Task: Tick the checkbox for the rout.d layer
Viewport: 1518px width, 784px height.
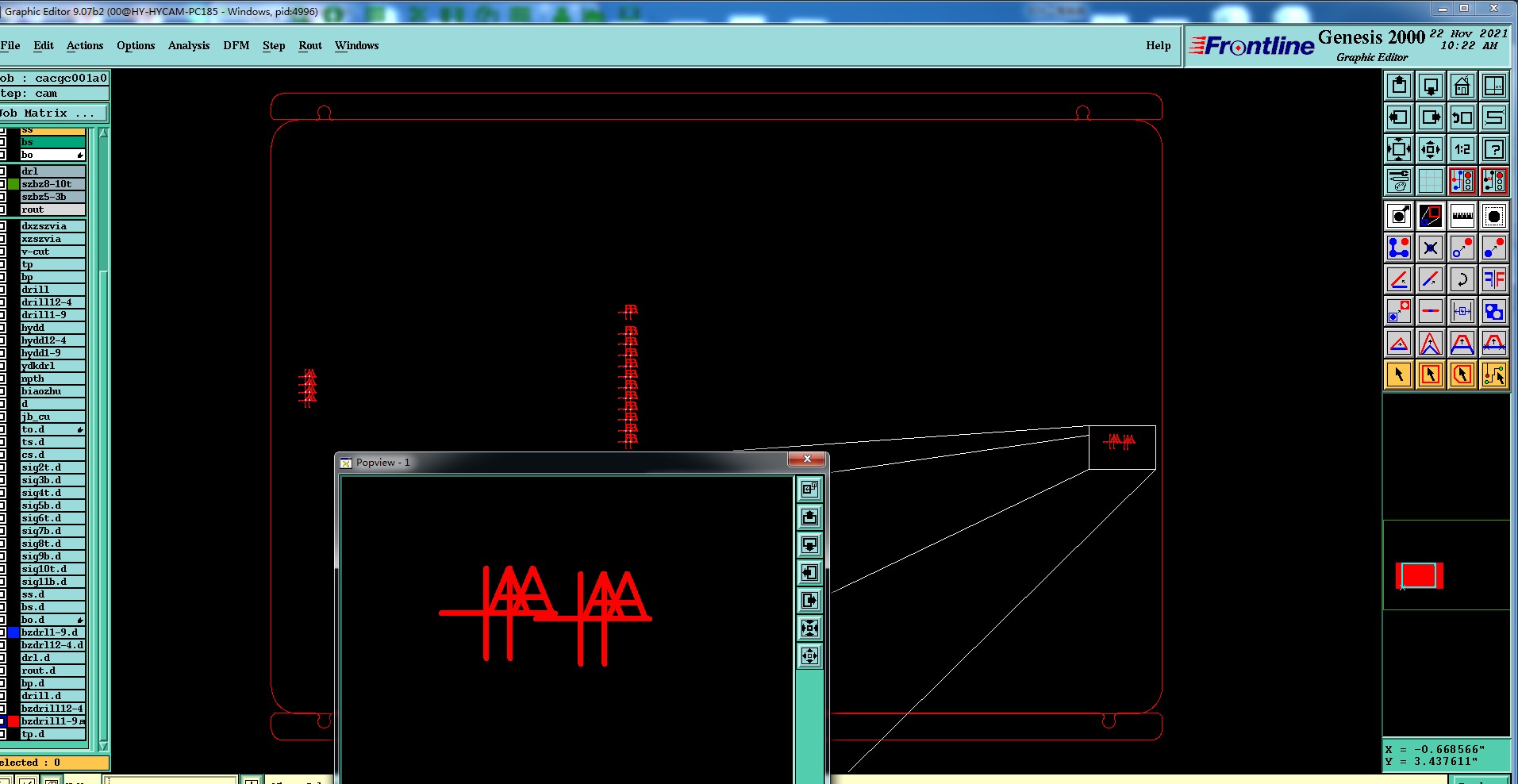Action: coord(2,671)
